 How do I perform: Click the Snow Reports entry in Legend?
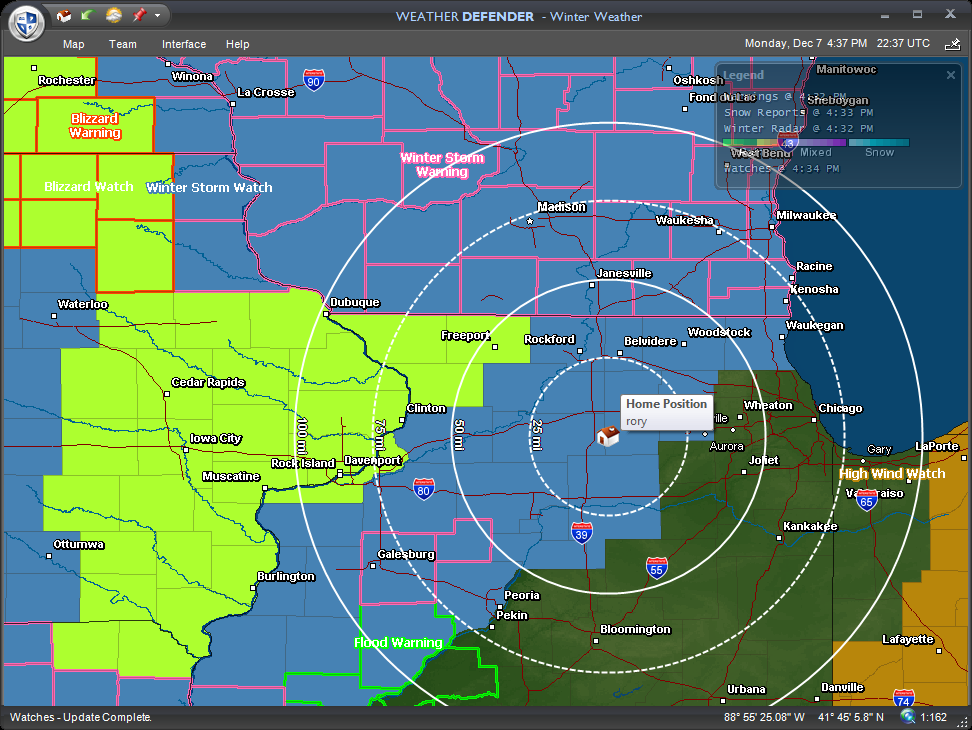pos(798,113)
